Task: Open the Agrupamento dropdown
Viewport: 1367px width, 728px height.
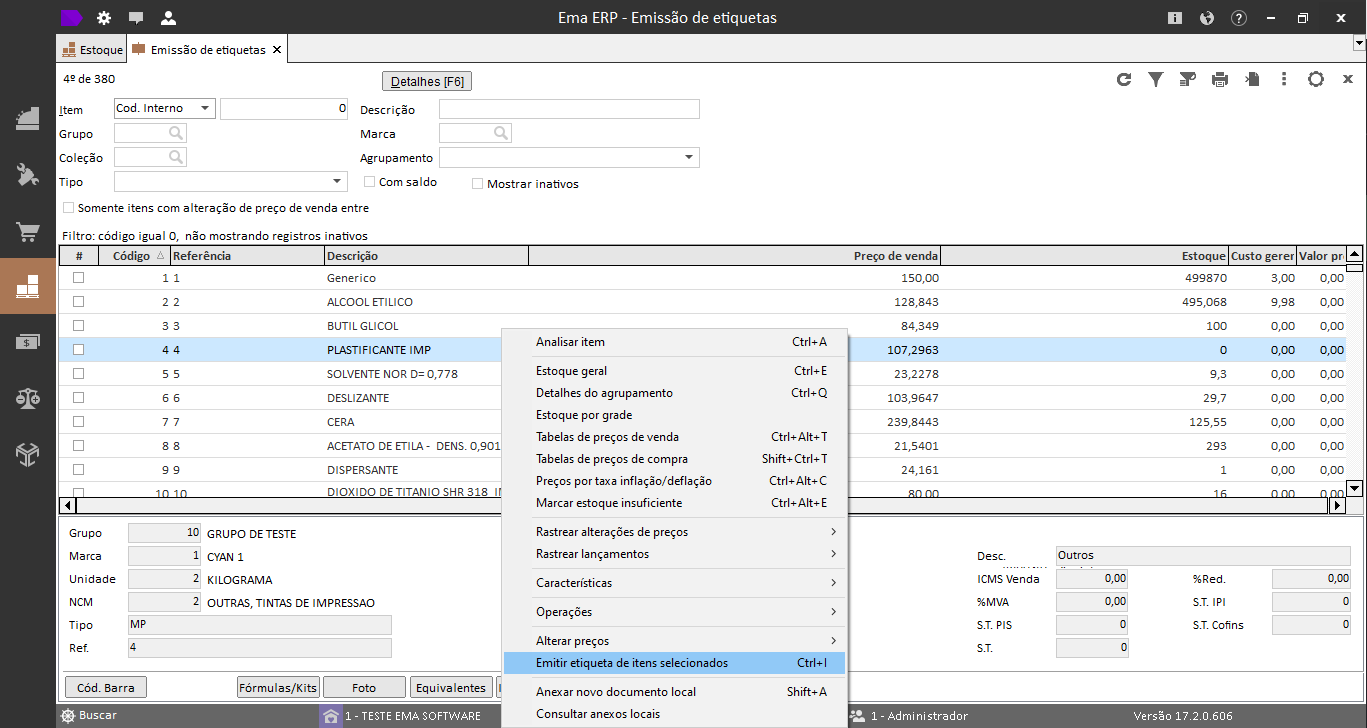Action: coord(689,157)
